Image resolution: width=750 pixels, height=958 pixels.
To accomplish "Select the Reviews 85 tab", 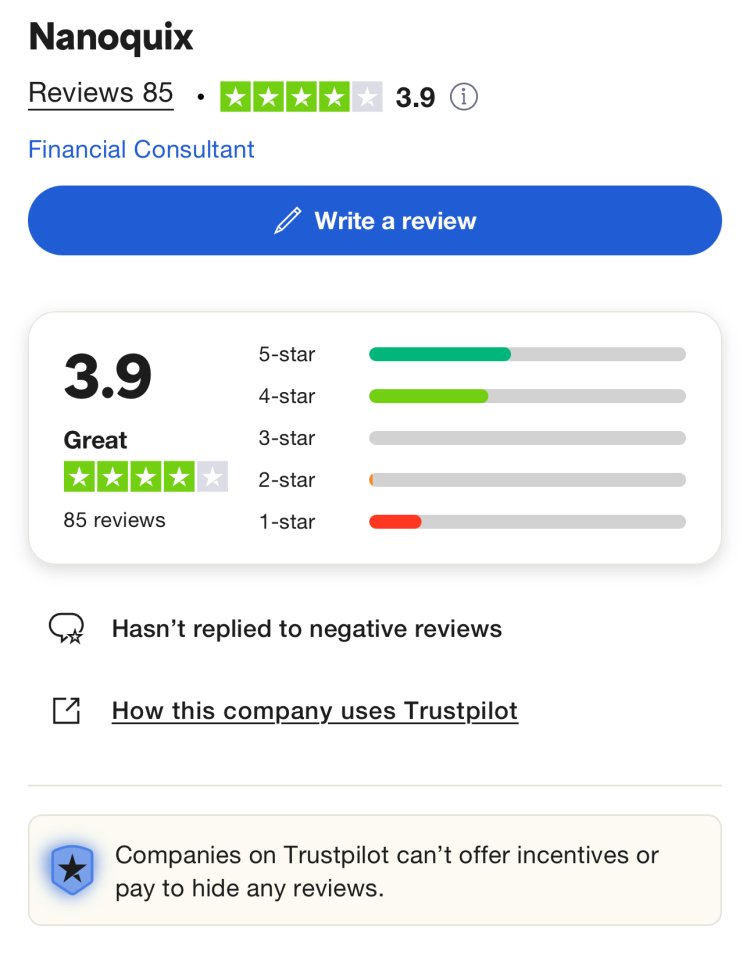I will (100, 93).
